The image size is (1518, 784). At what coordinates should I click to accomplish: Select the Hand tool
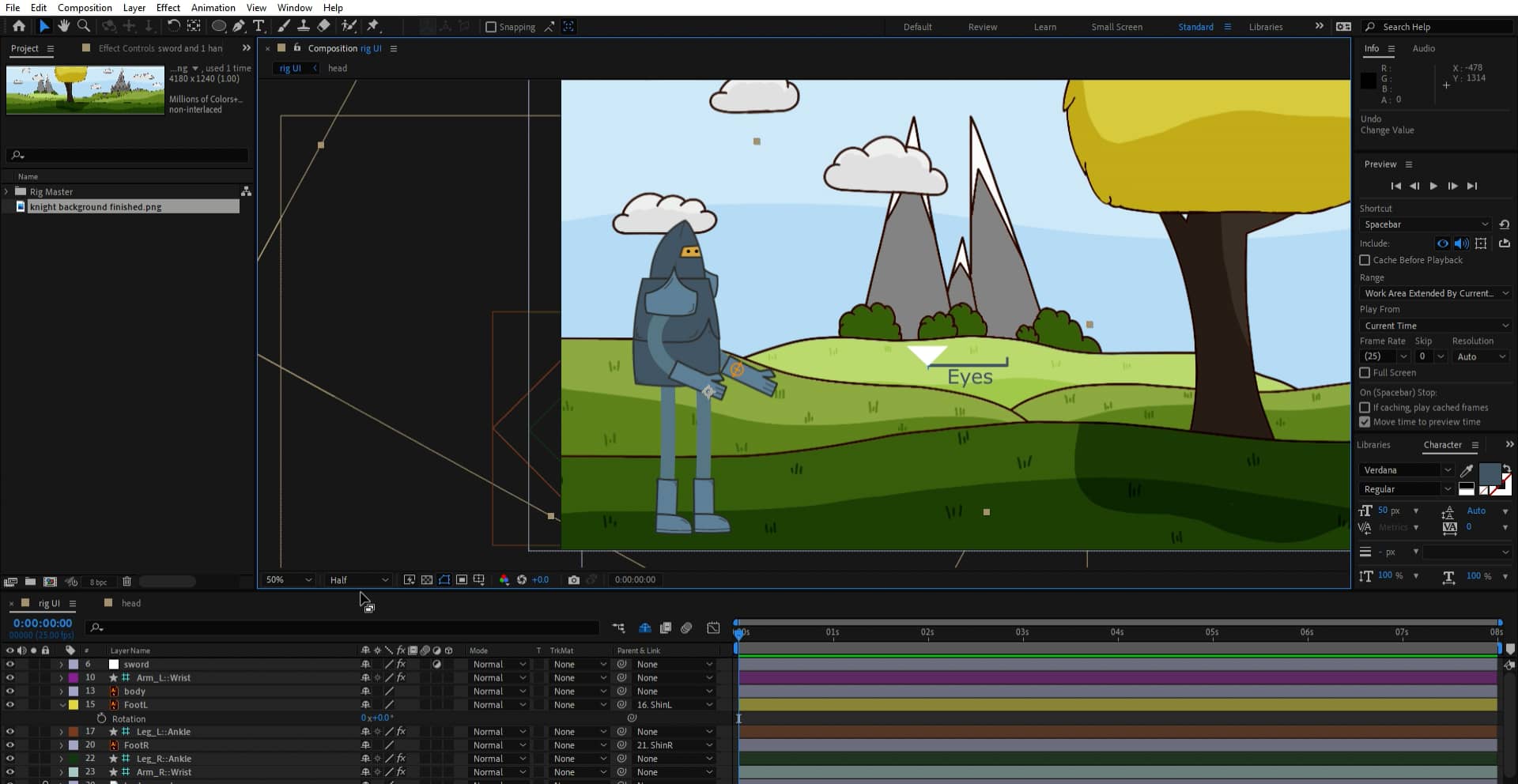coord(63,26)
